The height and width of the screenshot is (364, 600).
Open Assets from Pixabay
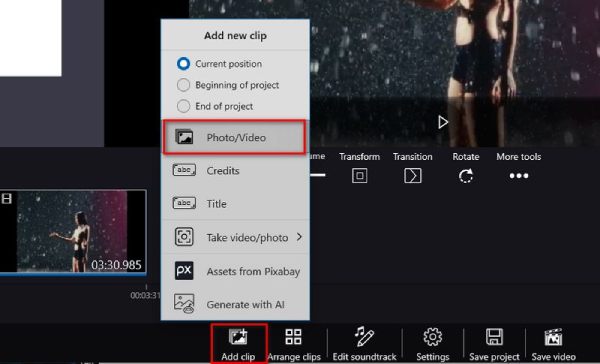[235, 271]
